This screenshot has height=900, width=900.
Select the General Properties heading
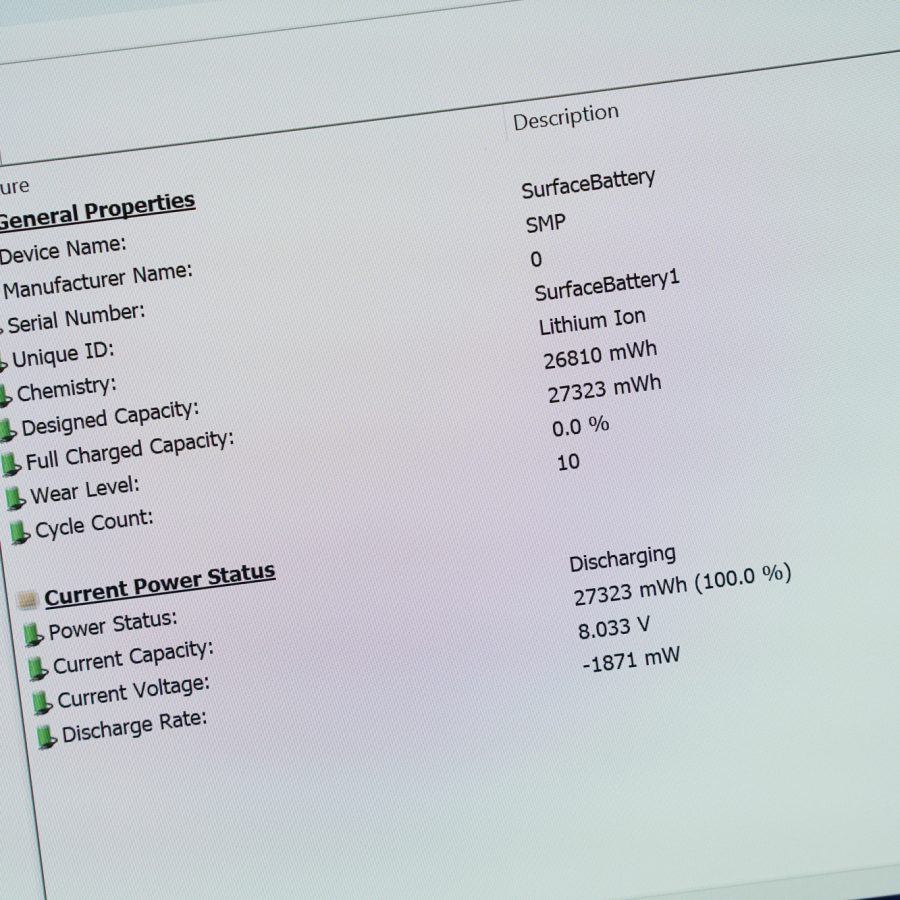pyautogui.click(x=96, y=211)
